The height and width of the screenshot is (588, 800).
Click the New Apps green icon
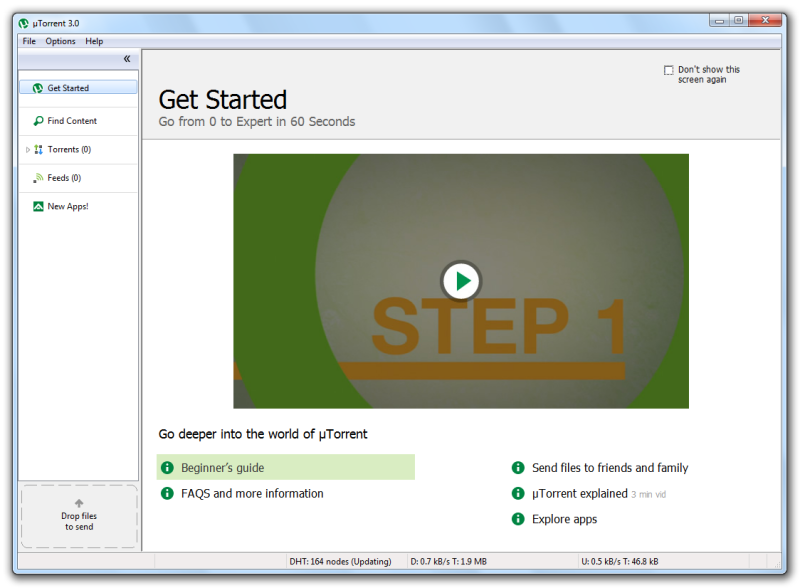[38, 206]
